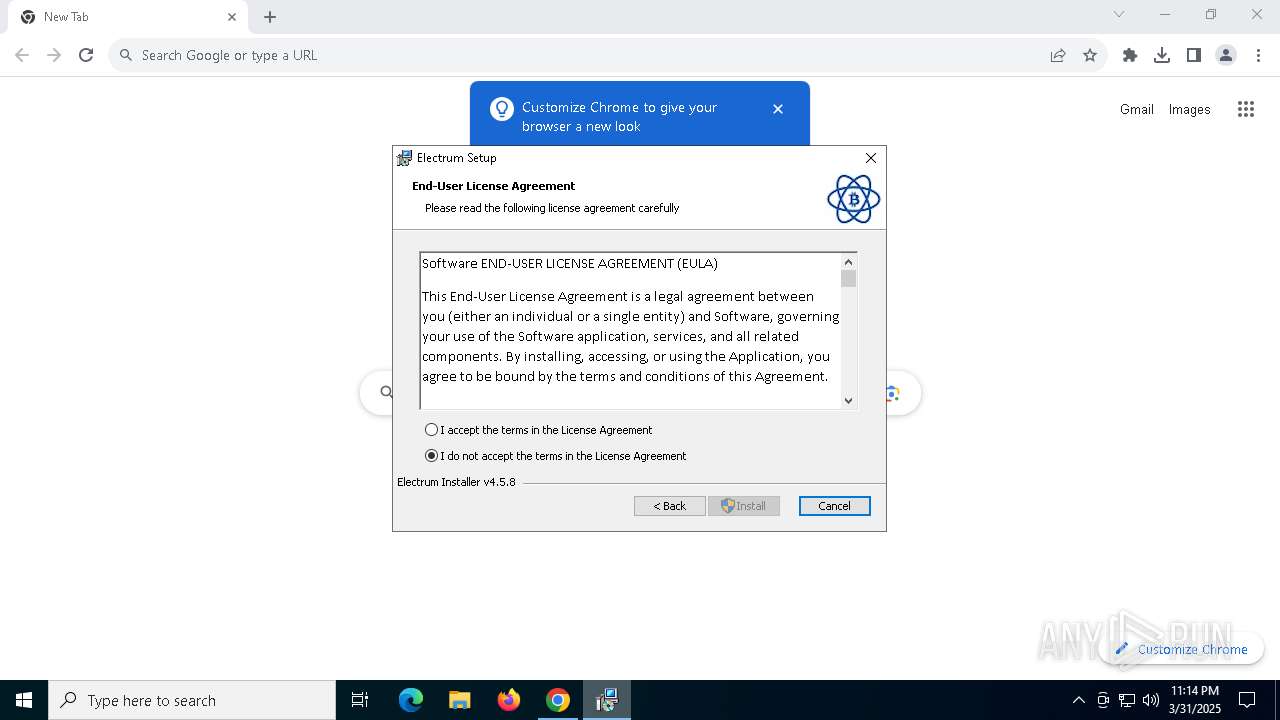The image size is (1280, 720).
Task: Open the taskbar clock and date
Action: tap(1194, 700)
